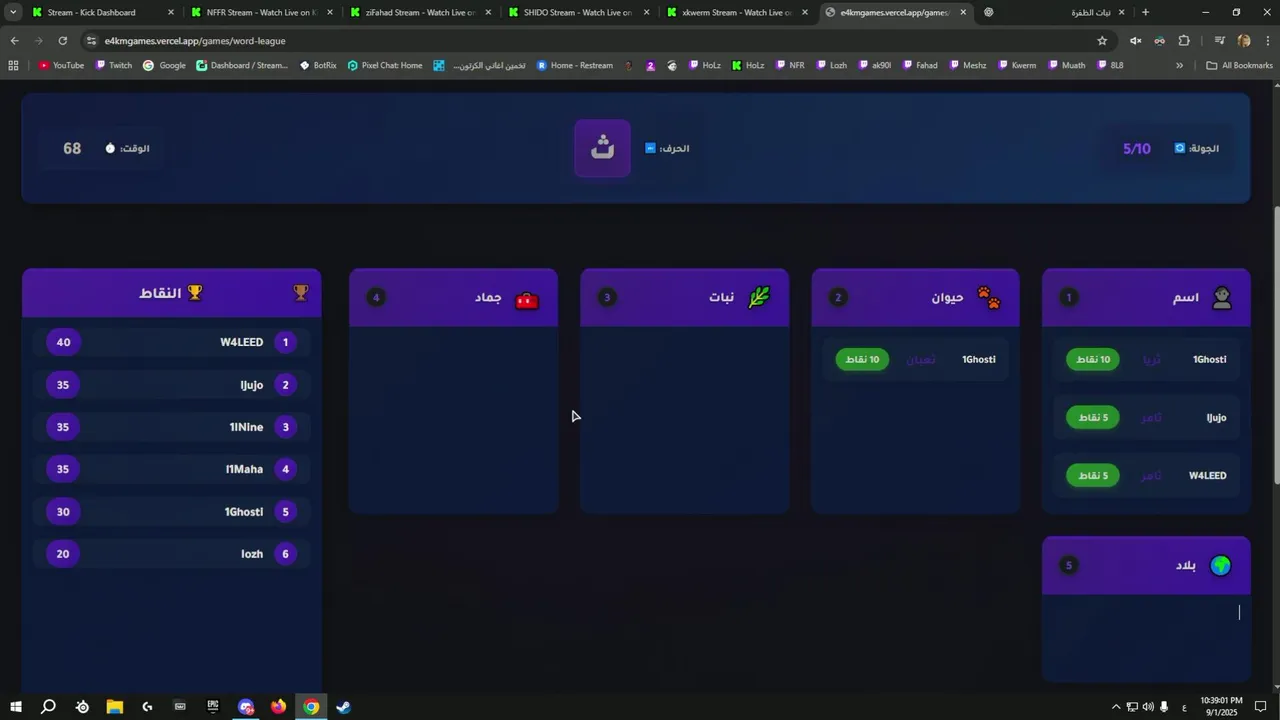This screenshot has height=720, width=1280.
Task: Select I1Maha row in the scoreboard
Action: coord(171,470)
